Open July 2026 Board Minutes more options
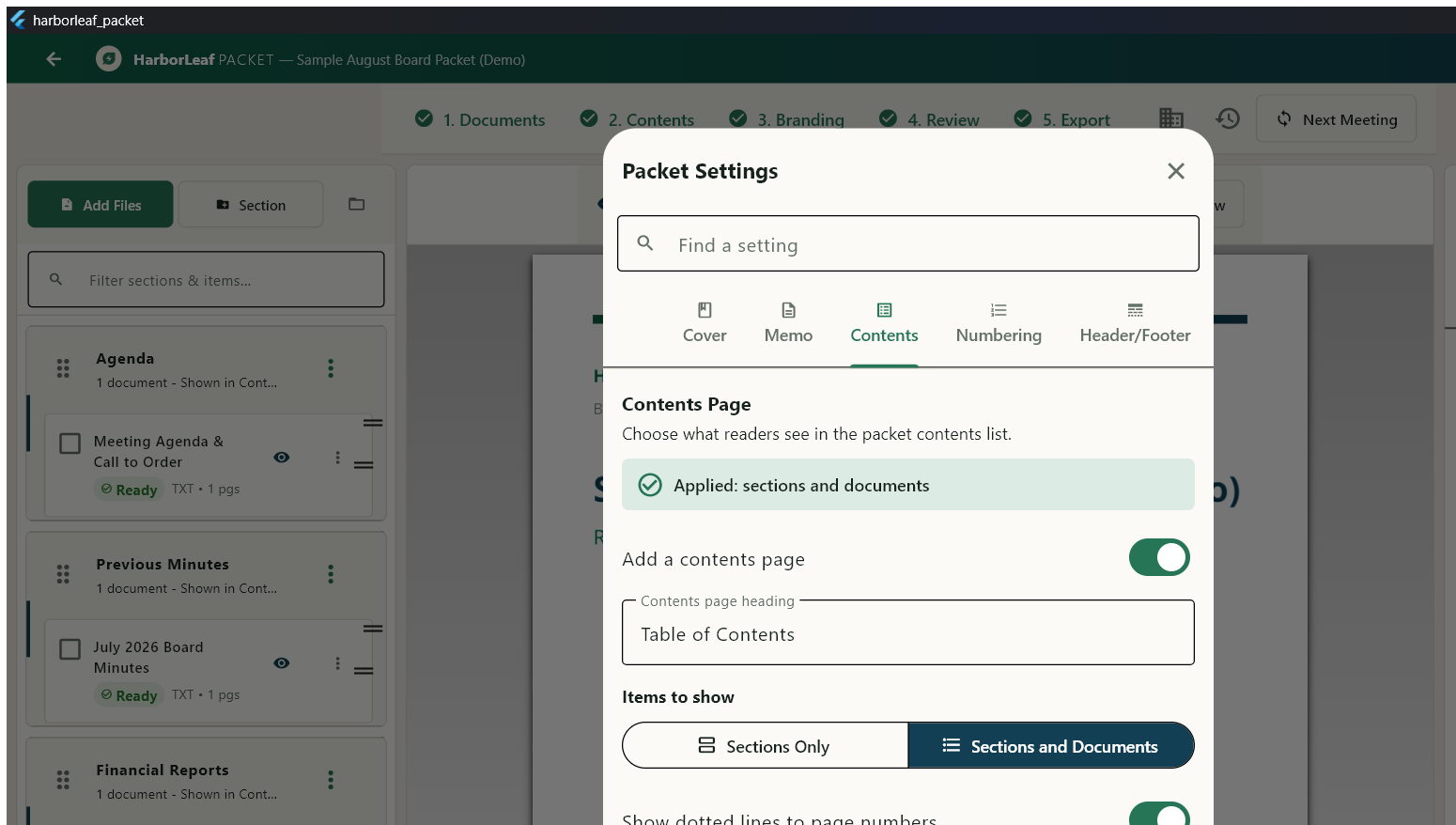The image size is (1456, 825). coord(338,663)
